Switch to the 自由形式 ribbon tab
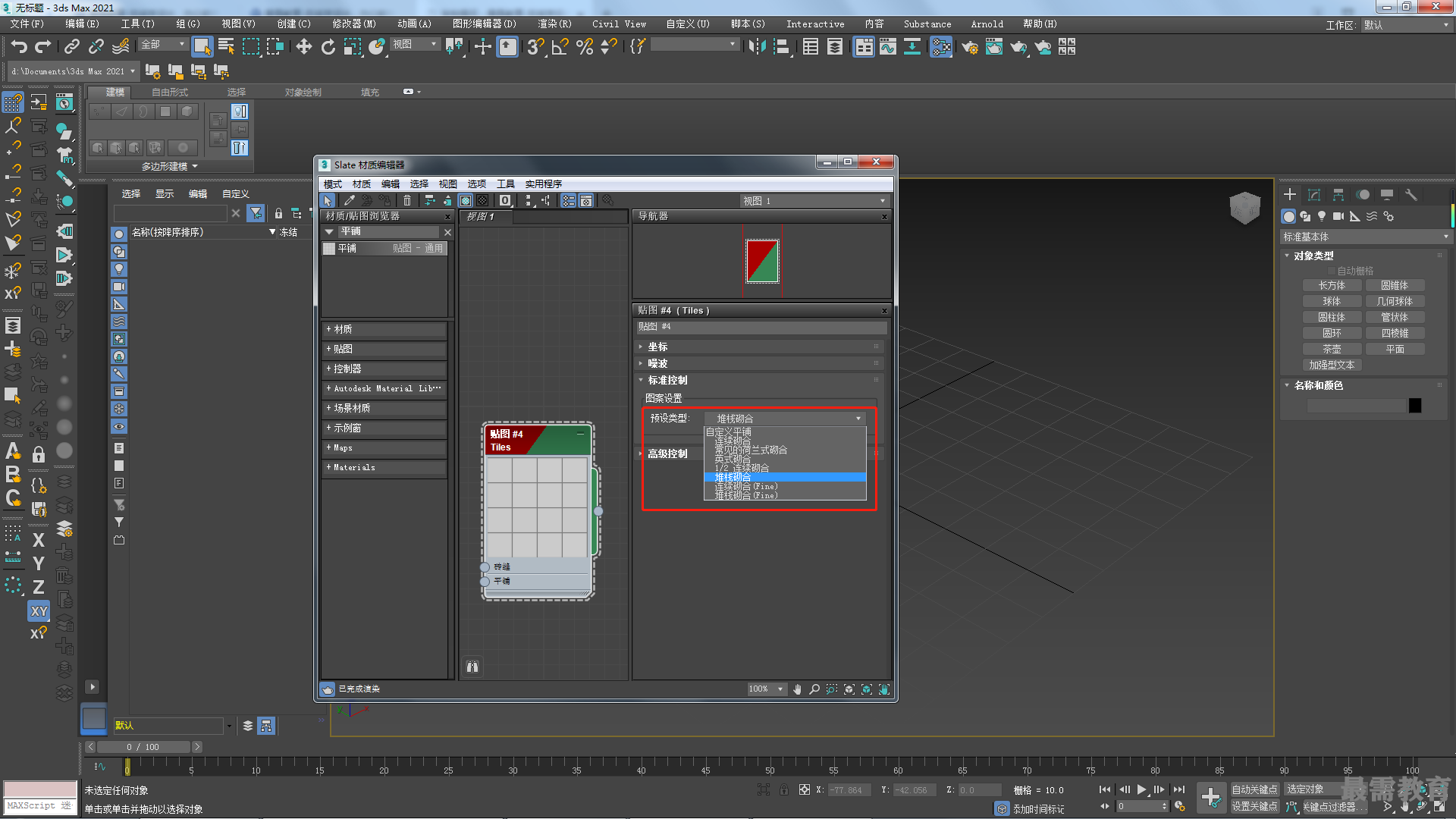Viewport: 1456px width, 819px height. click(x=170, y=93)
